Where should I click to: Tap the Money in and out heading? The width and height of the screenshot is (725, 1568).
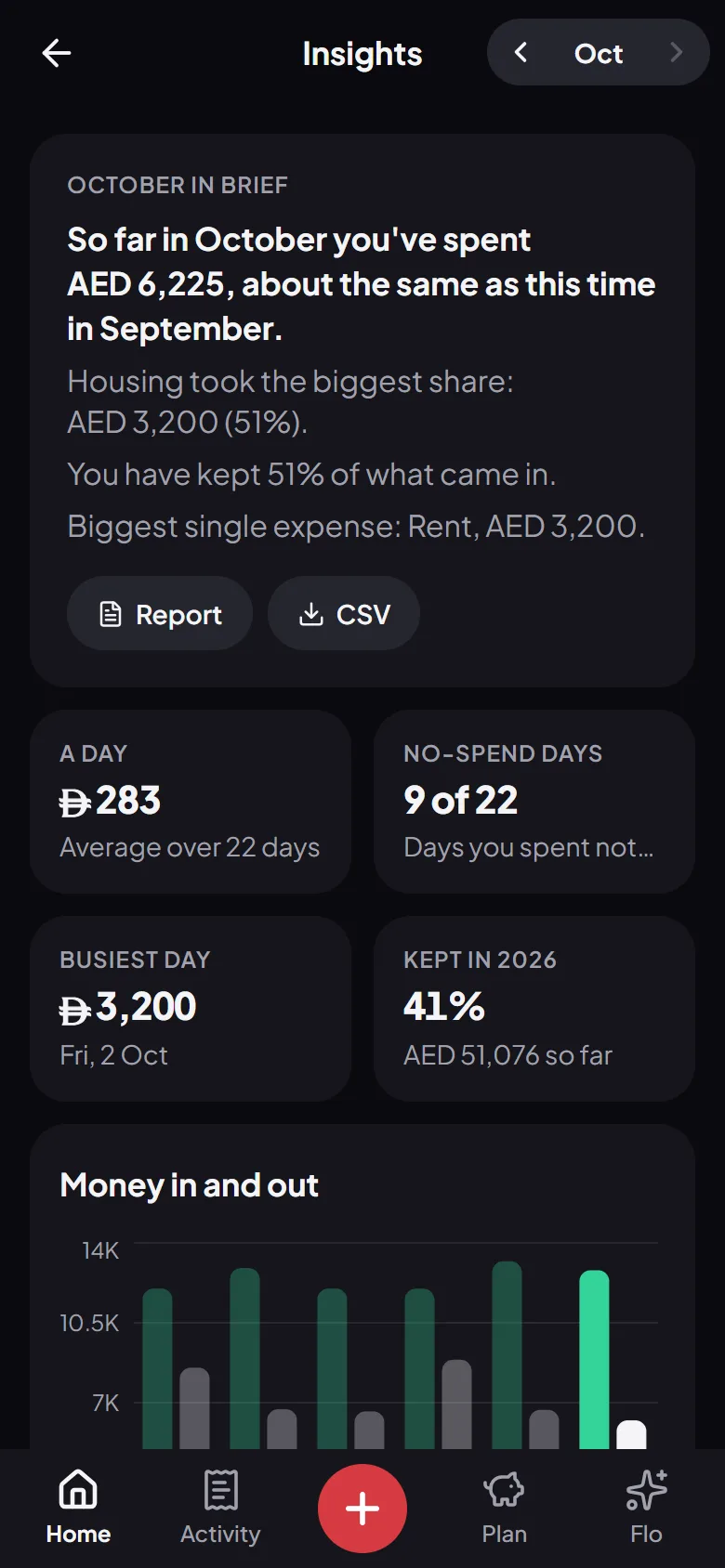tap(189, 1185)
